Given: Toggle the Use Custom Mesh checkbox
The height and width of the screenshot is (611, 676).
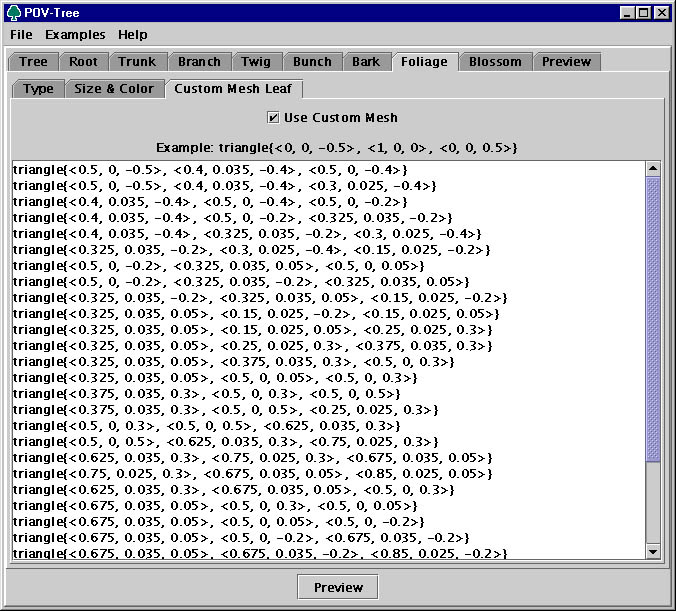Looking at the screenshot, I should coord(274,117).
